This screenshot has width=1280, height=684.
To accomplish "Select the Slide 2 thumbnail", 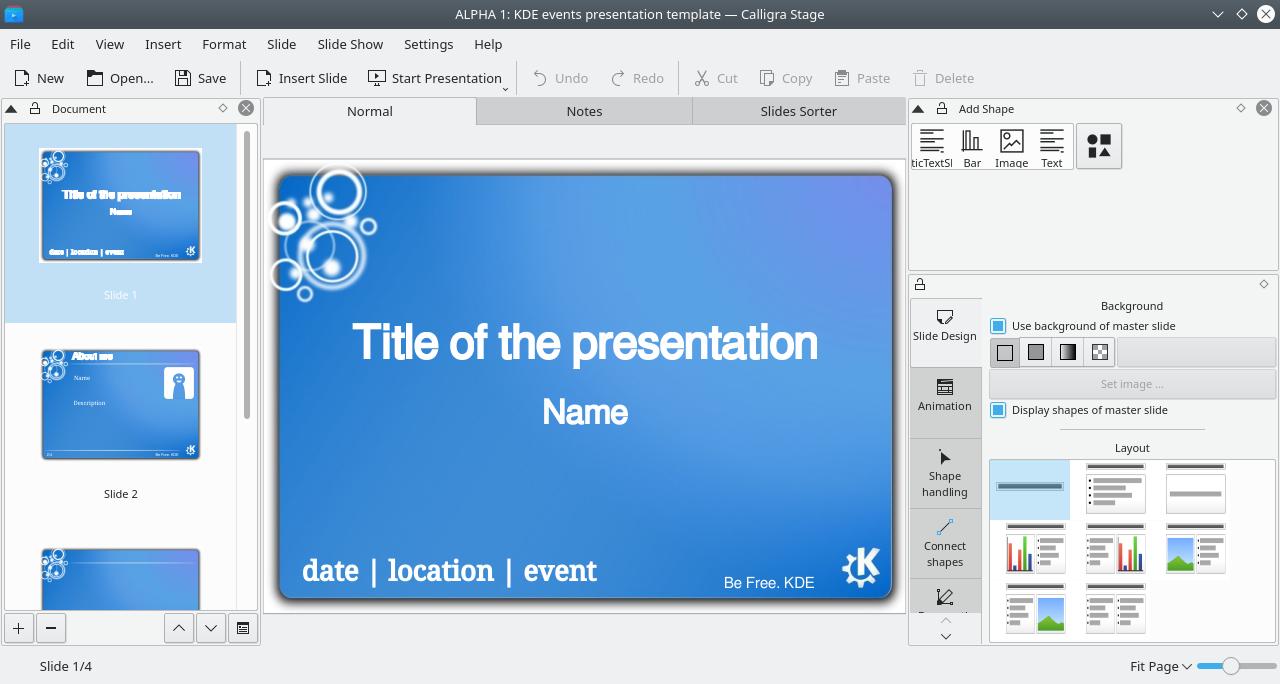I will pyautogui.click(x=120, y=404).
